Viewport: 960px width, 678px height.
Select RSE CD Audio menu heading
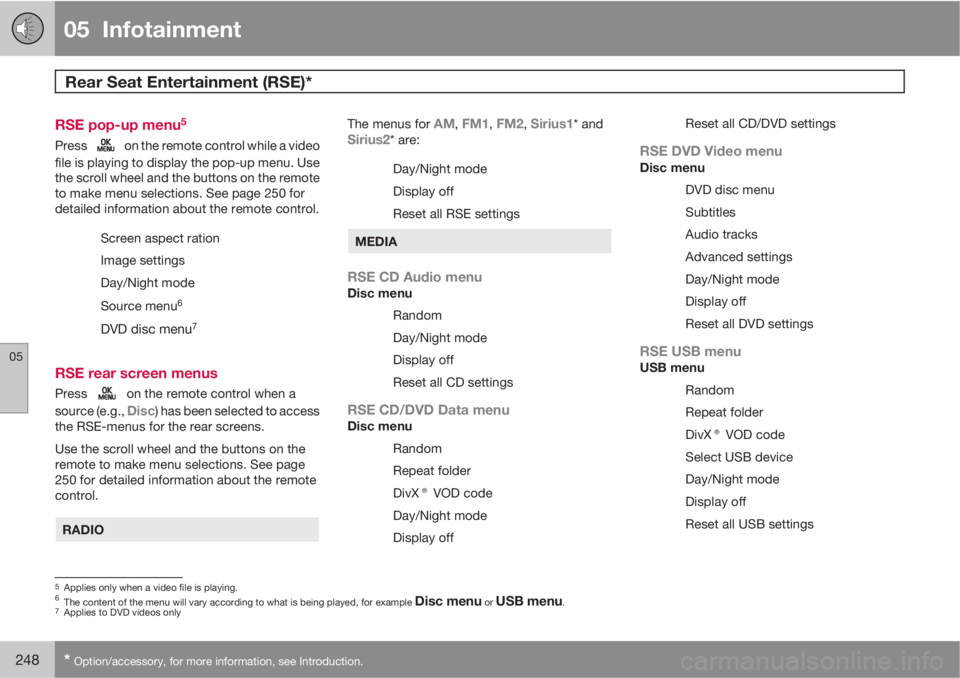click(414, 277)
